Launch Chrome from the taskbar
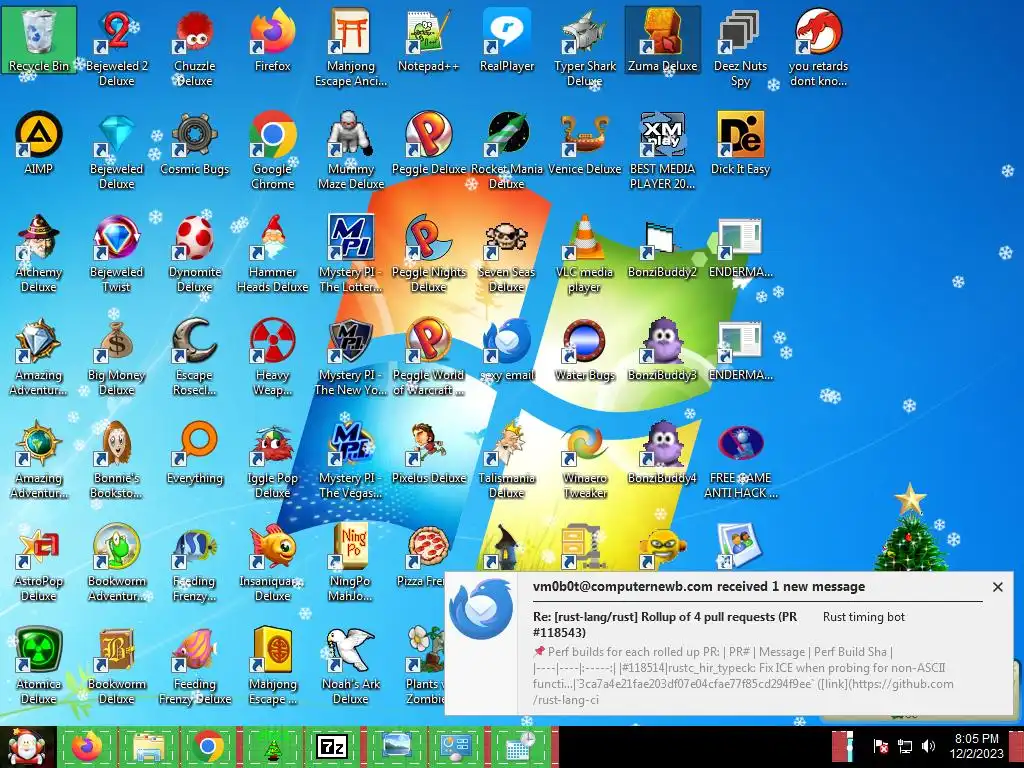Screen dimensions: 1024x768 209,746
